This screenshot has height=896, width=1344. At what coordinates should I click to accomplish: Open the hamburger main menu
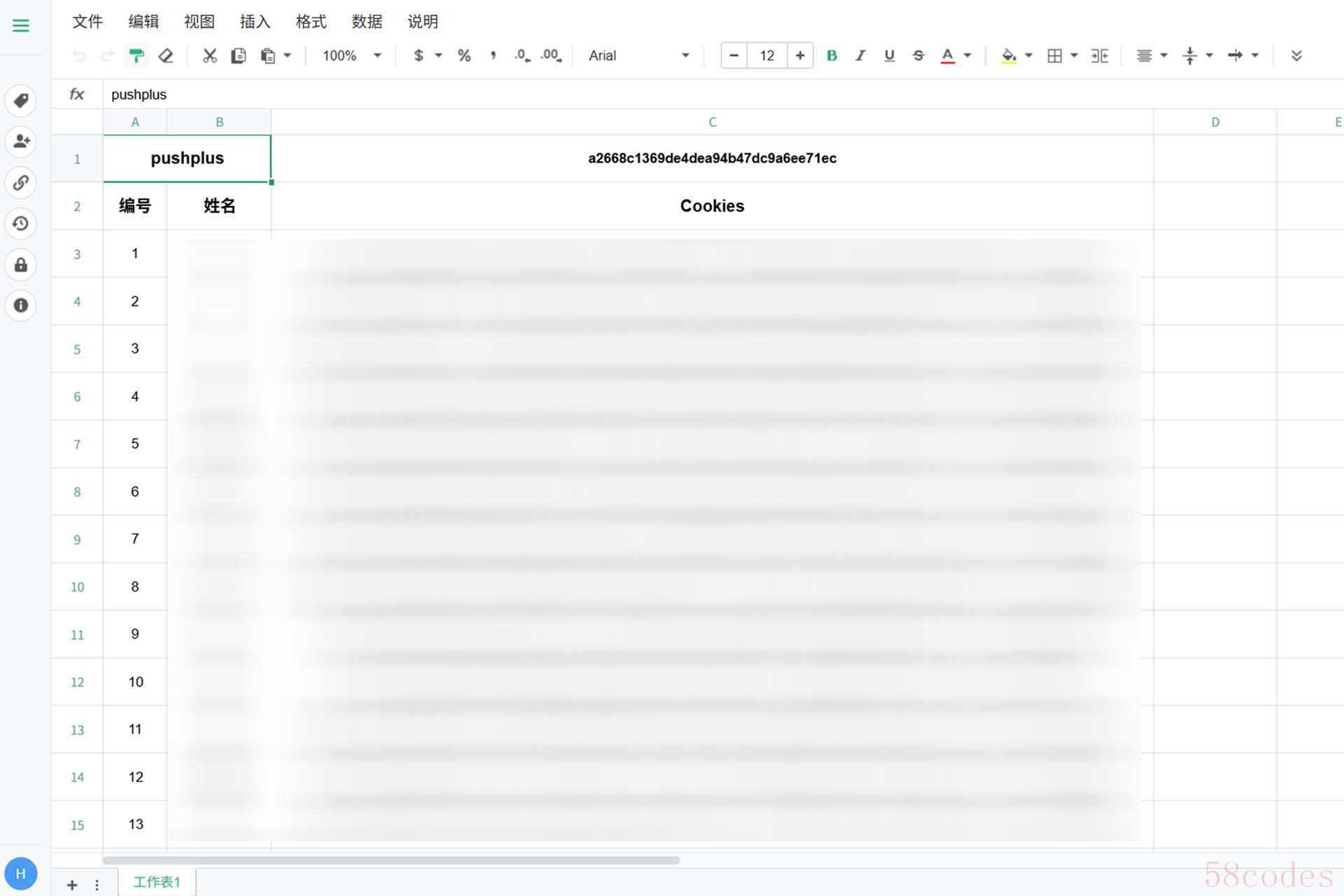pos(21,26)
